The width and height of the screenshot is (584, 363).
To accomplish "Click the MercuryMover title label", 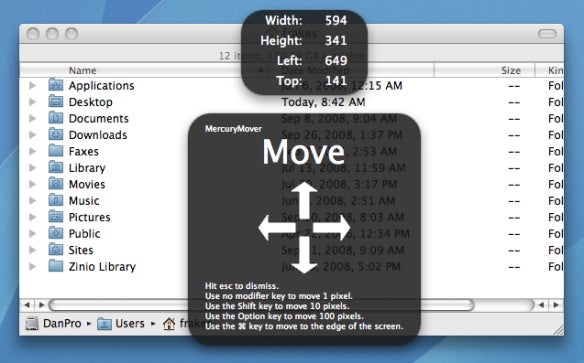I will coord(234,129).
